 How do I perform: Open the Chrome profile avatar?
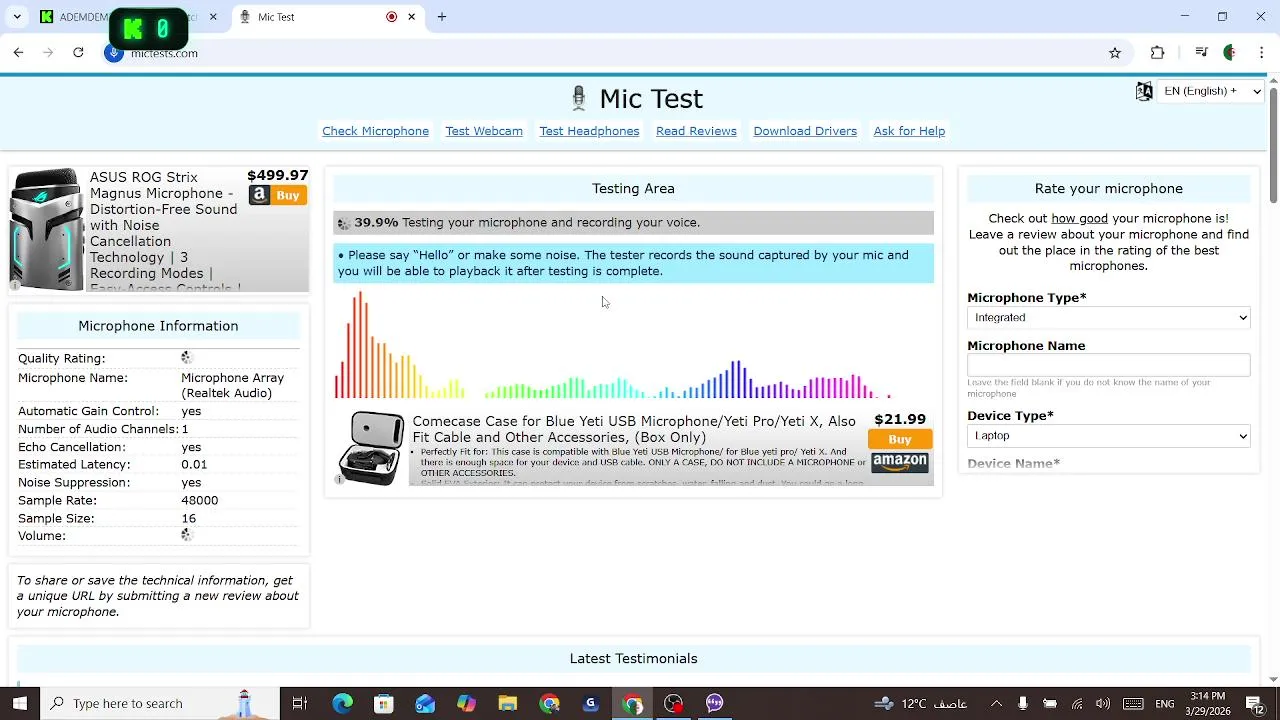1231,53
